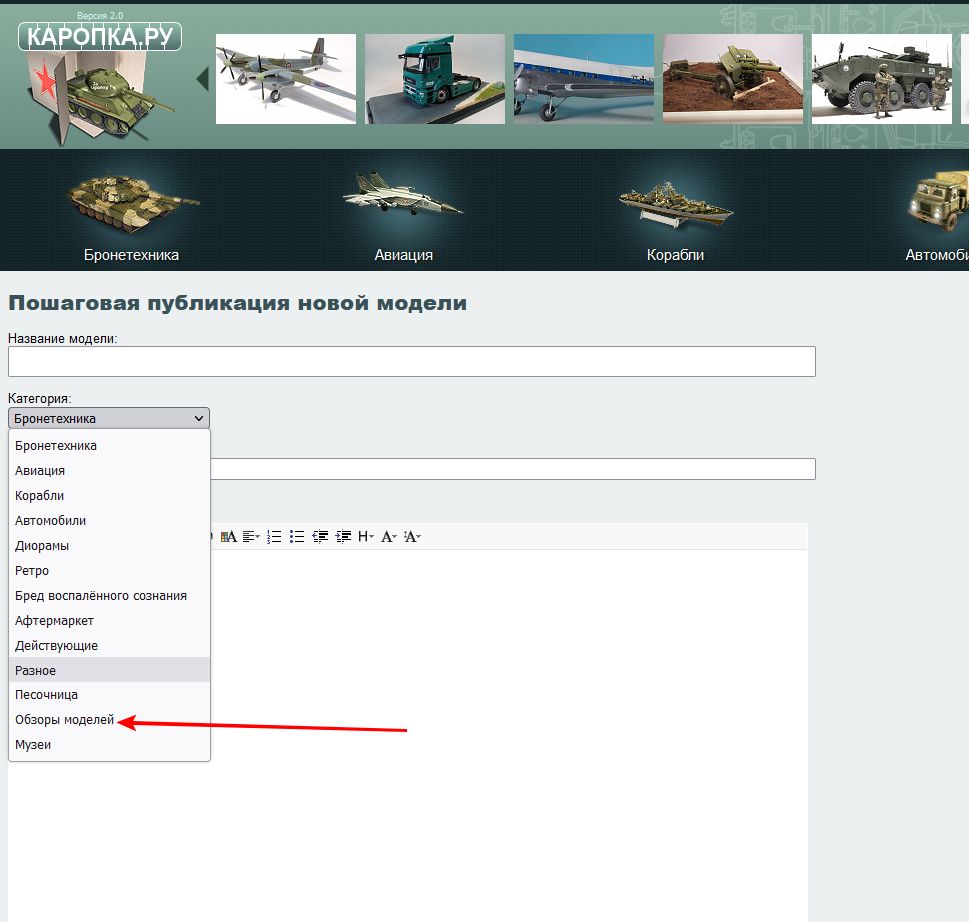Open the font family (A) dropdown
Image resolution: width=969 pixels, height=922 pixels.
389,537
